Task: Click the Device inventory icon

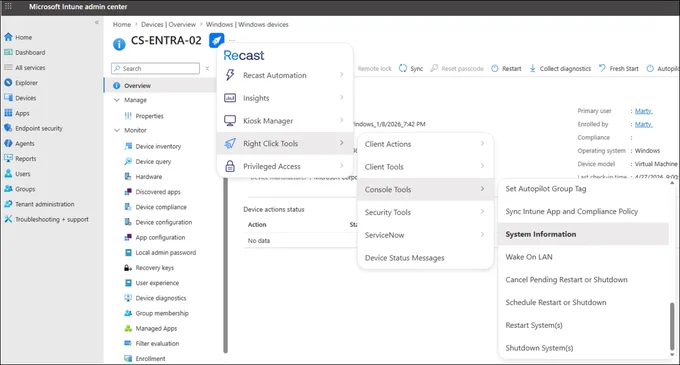Action: click(x=128, y=146)
